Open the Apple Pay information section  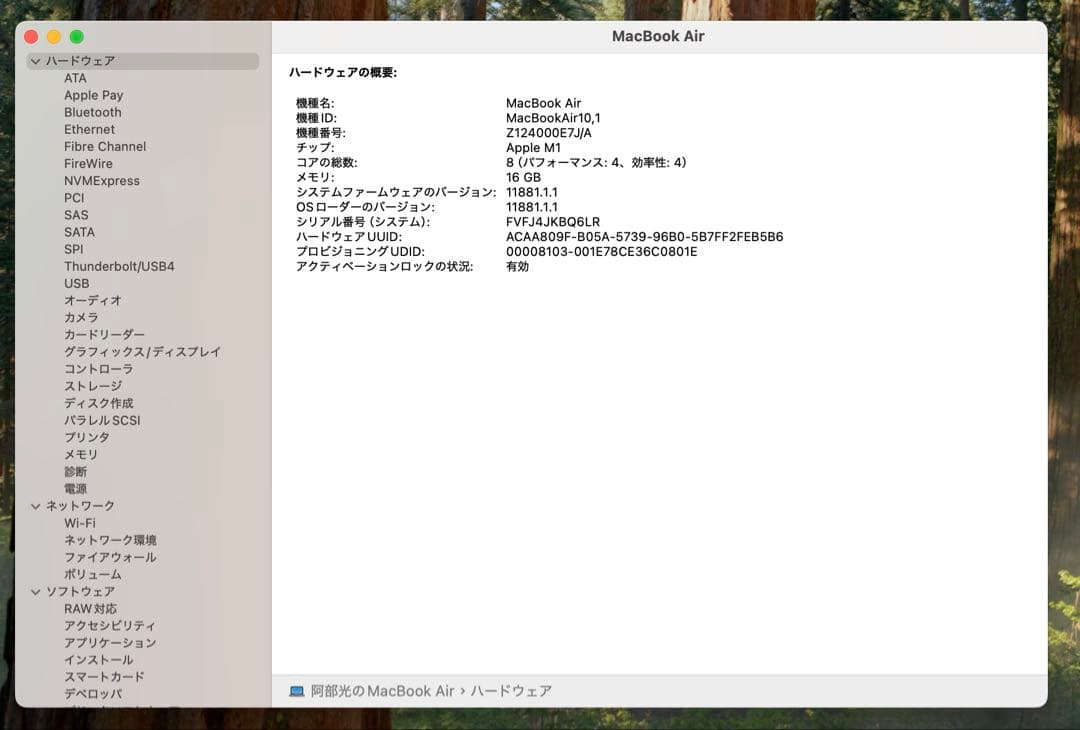click(93, 95)
